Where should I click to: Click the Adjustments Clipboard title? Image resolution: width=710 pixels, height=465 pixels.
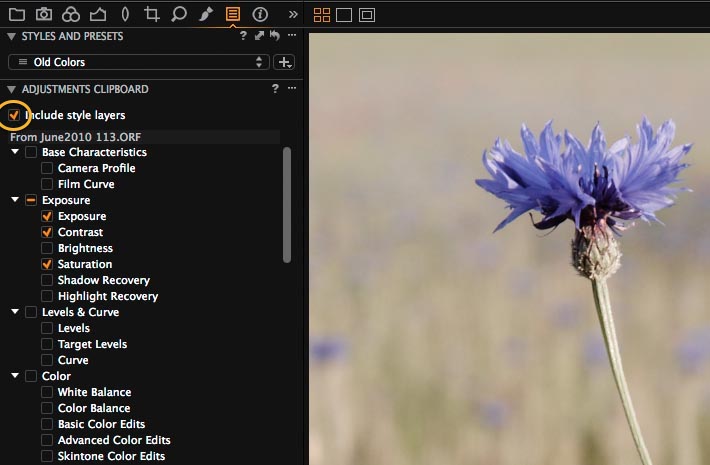pos(85,89)
